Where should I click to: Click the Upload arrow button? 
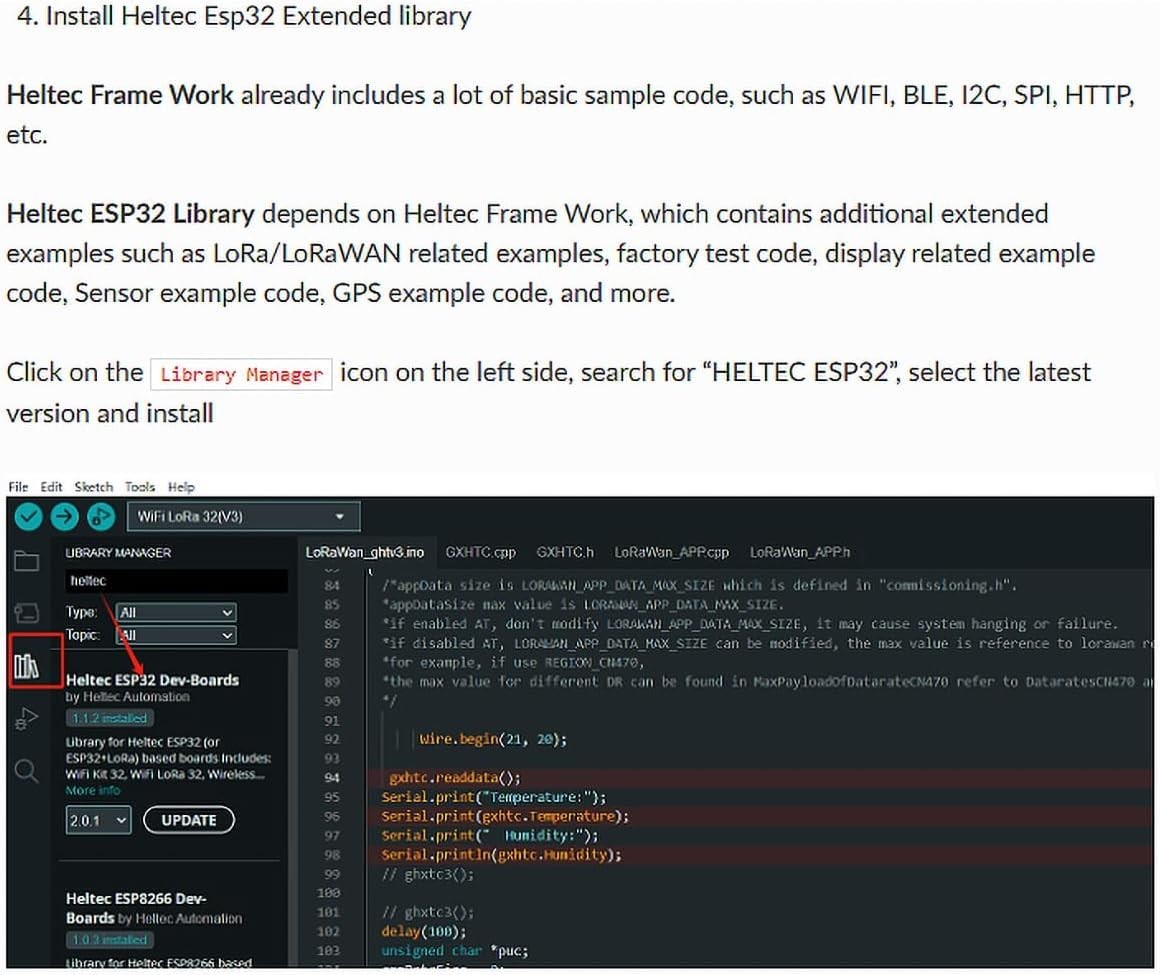[64, 516]
